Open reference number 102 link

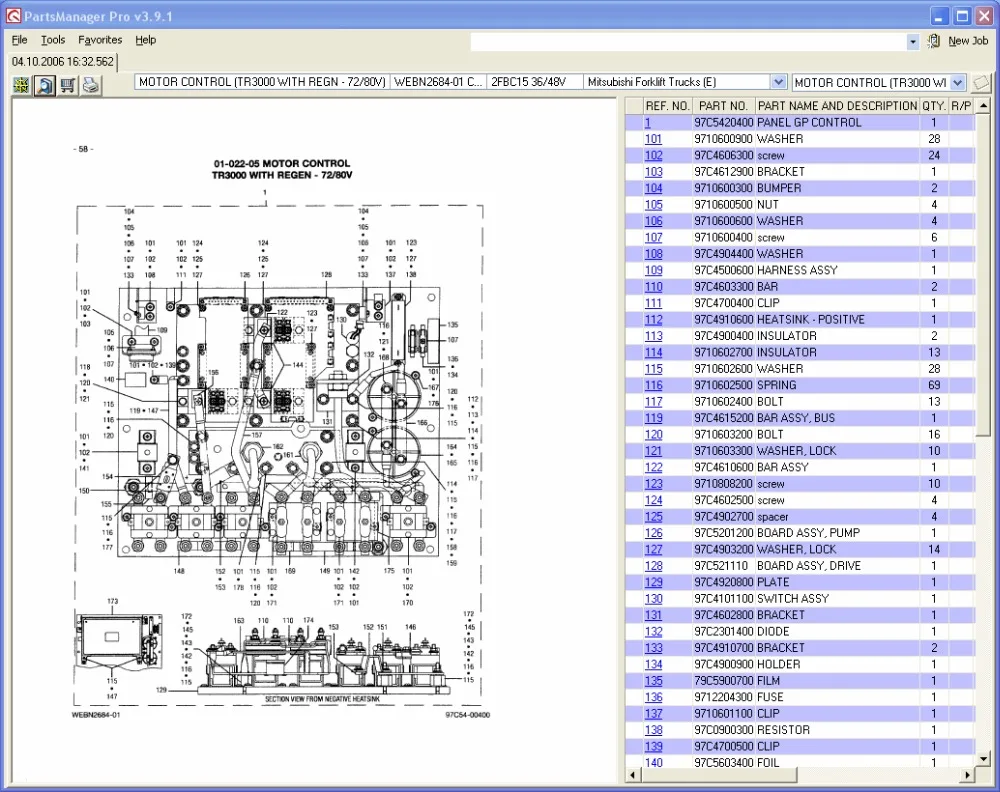pos(654,156)
